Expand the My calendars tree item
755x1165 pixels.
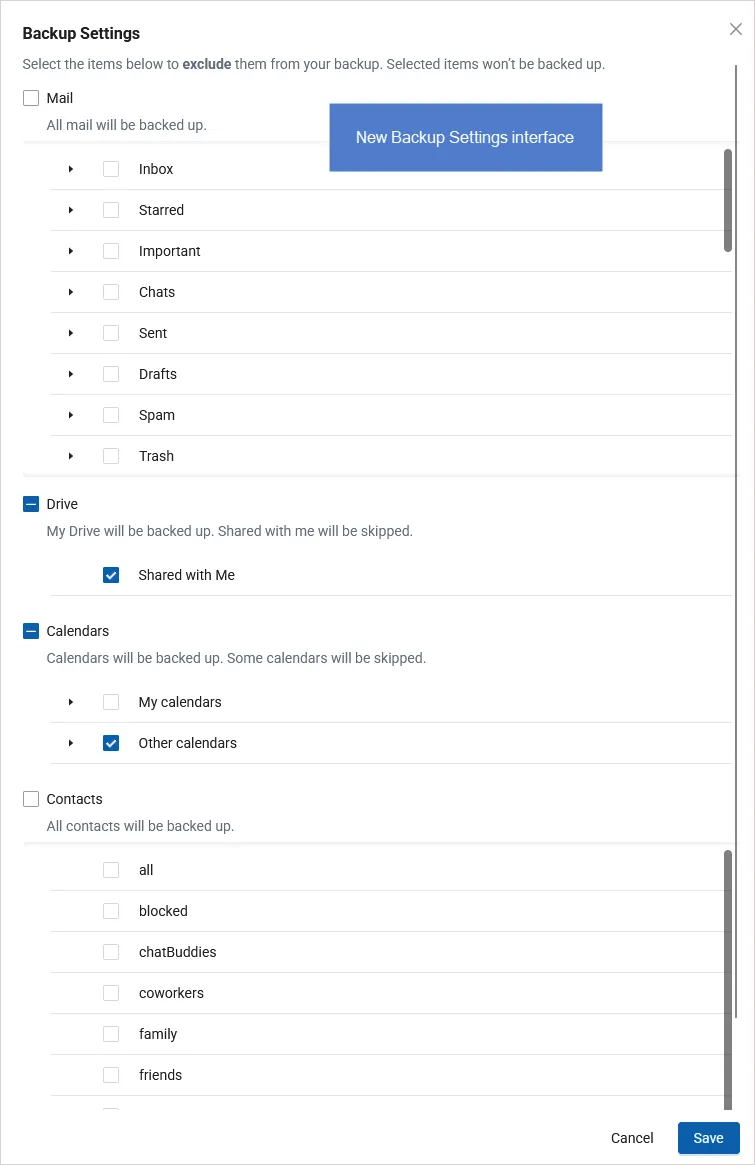[x=71, y=702]
